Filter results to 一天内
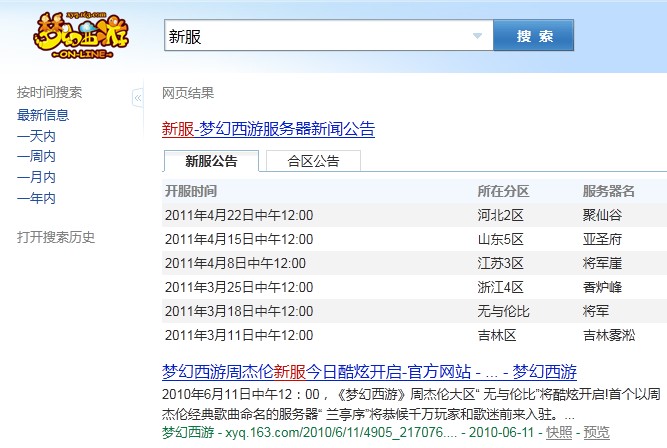This screenshot has height=448, width=667. (36, 136)
